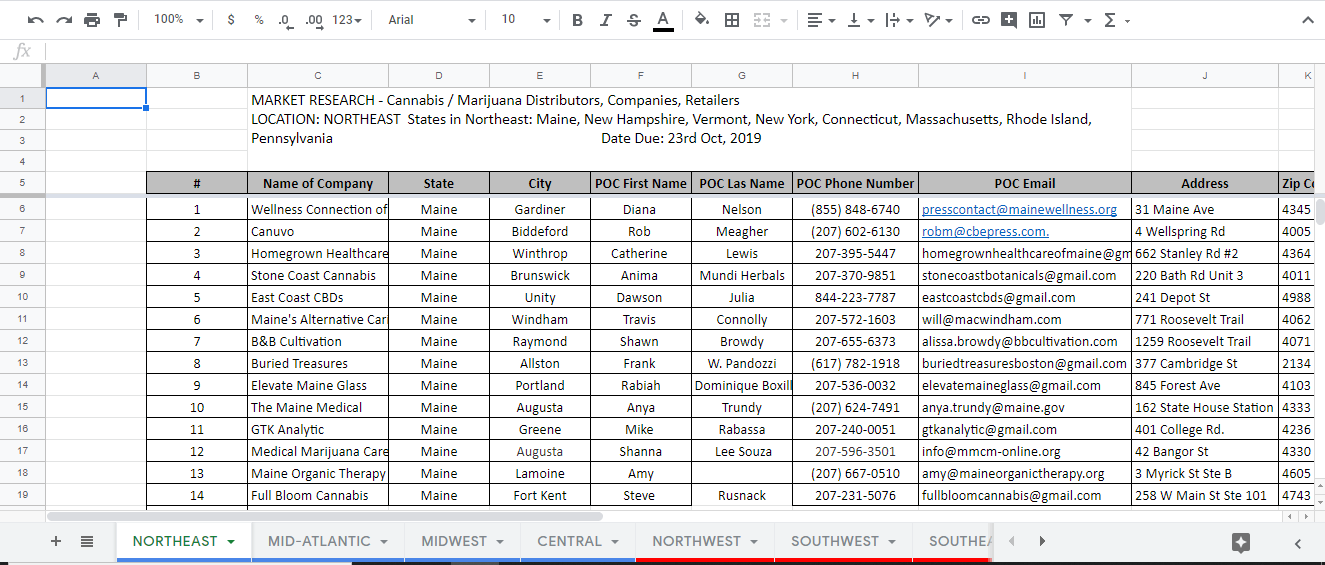
Task: Switch to the MIDWEST sheet tab
Action: 453,541
